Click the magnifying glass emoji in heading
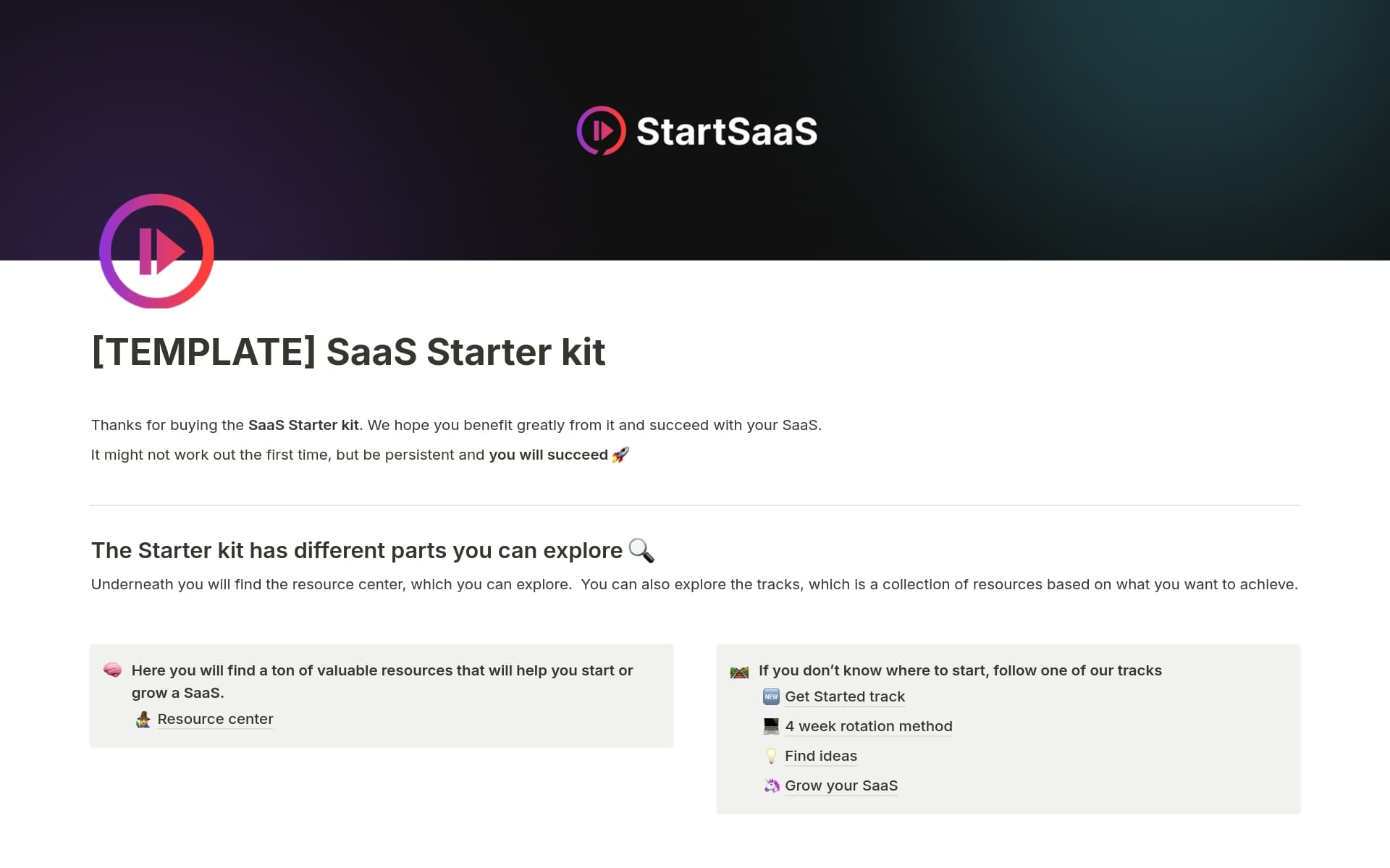The height and width of the screenshot is (868, 1390). (x=641, y=550)
